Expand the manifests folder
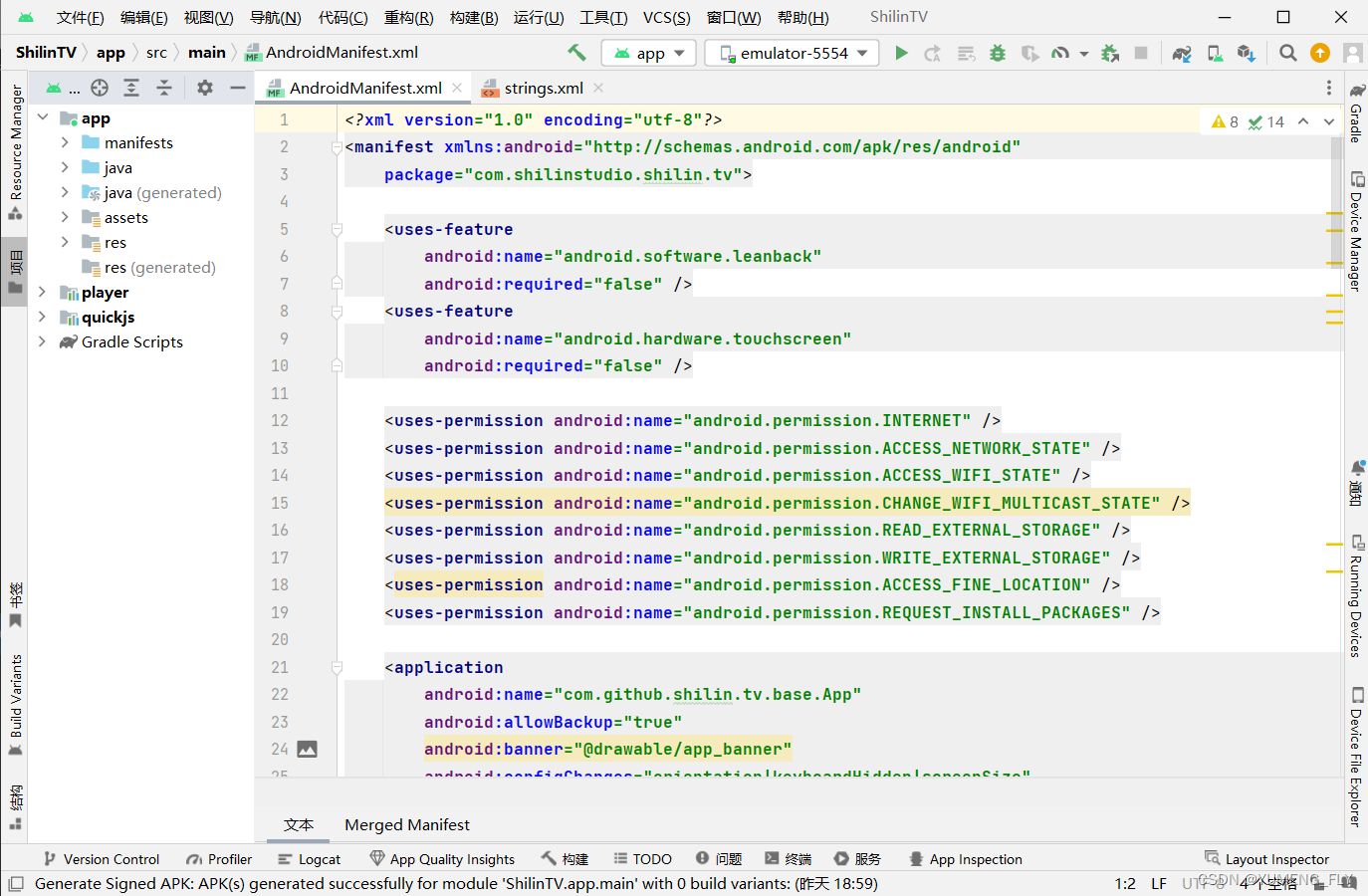 (x=65, y=142)
